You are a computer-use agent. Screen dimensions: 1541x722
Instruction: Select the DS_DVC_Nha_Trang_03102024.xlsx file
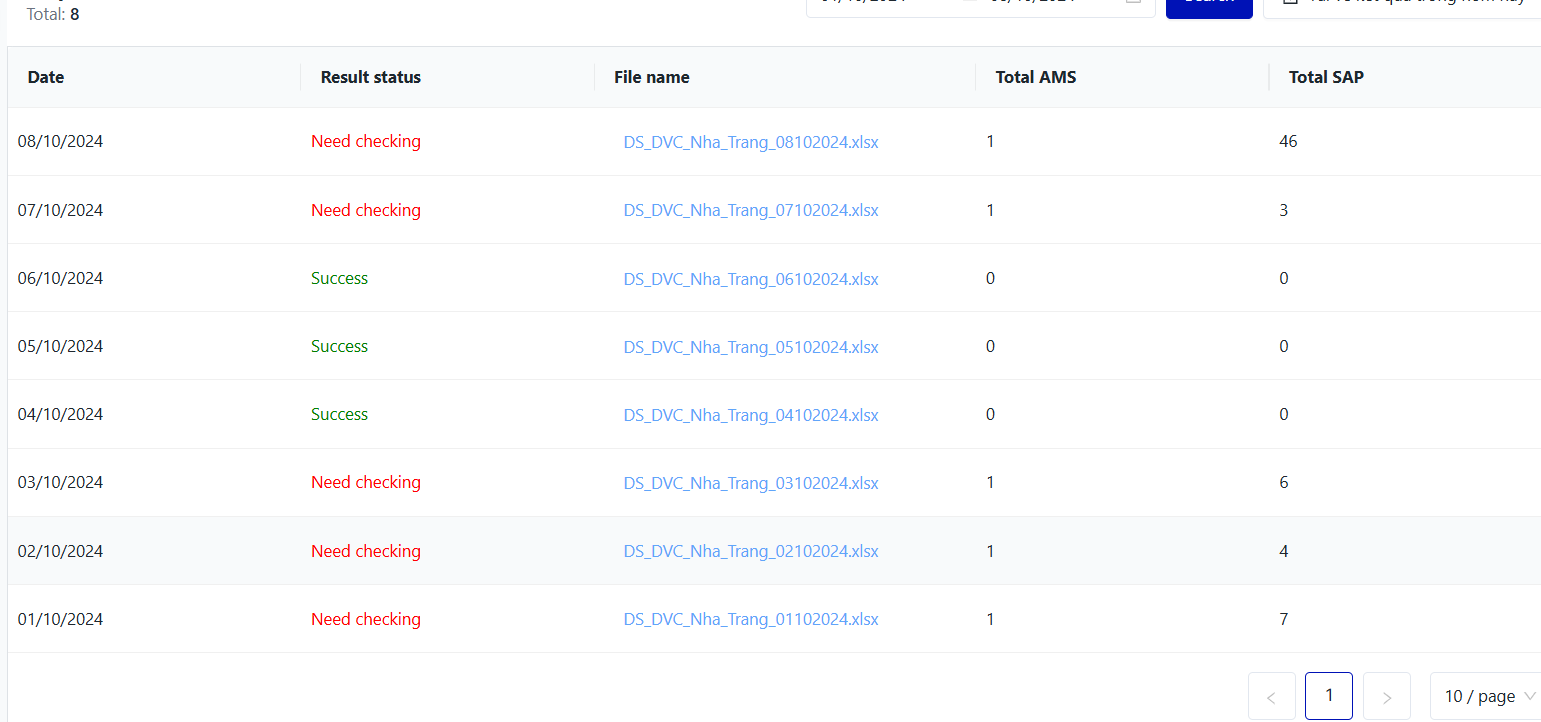tap(751, 483)
